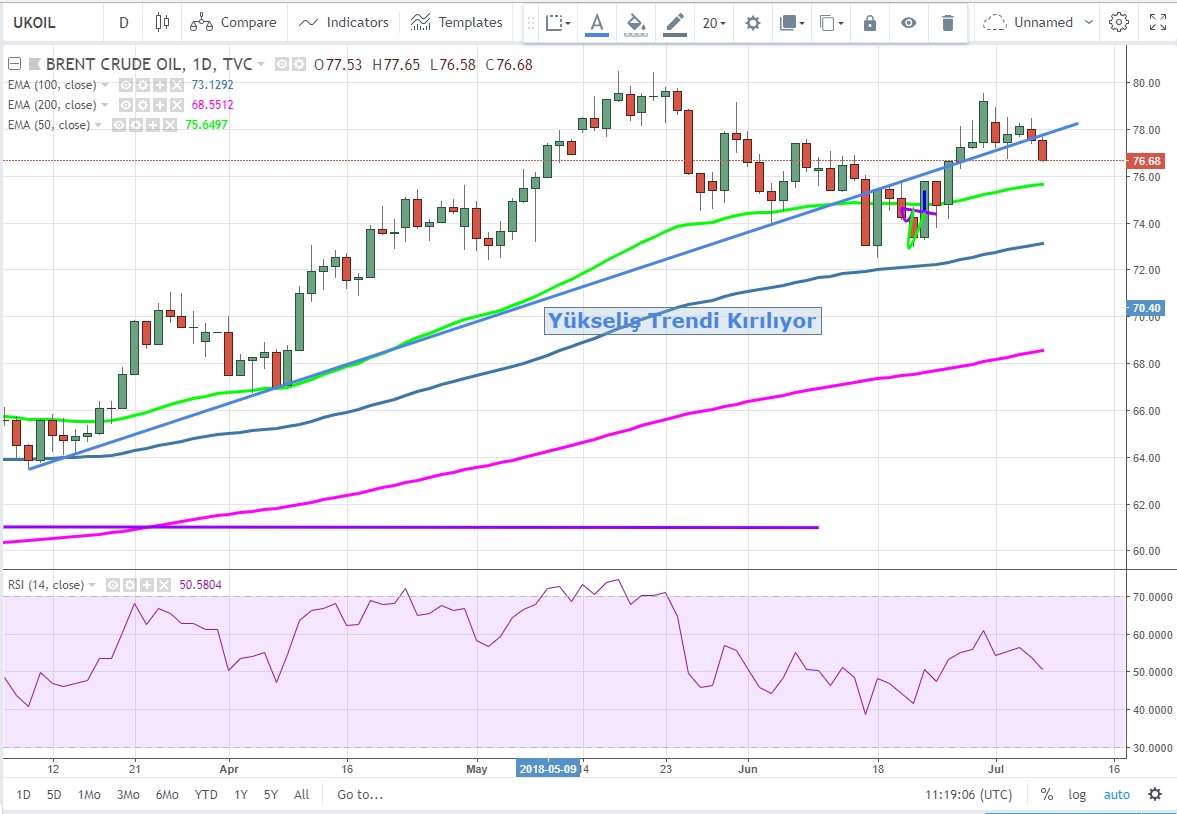Image resolution: width=1177 pixels, height=814 pixels.
Task: Select the 3Mo time range
Action: pos(128,795)
